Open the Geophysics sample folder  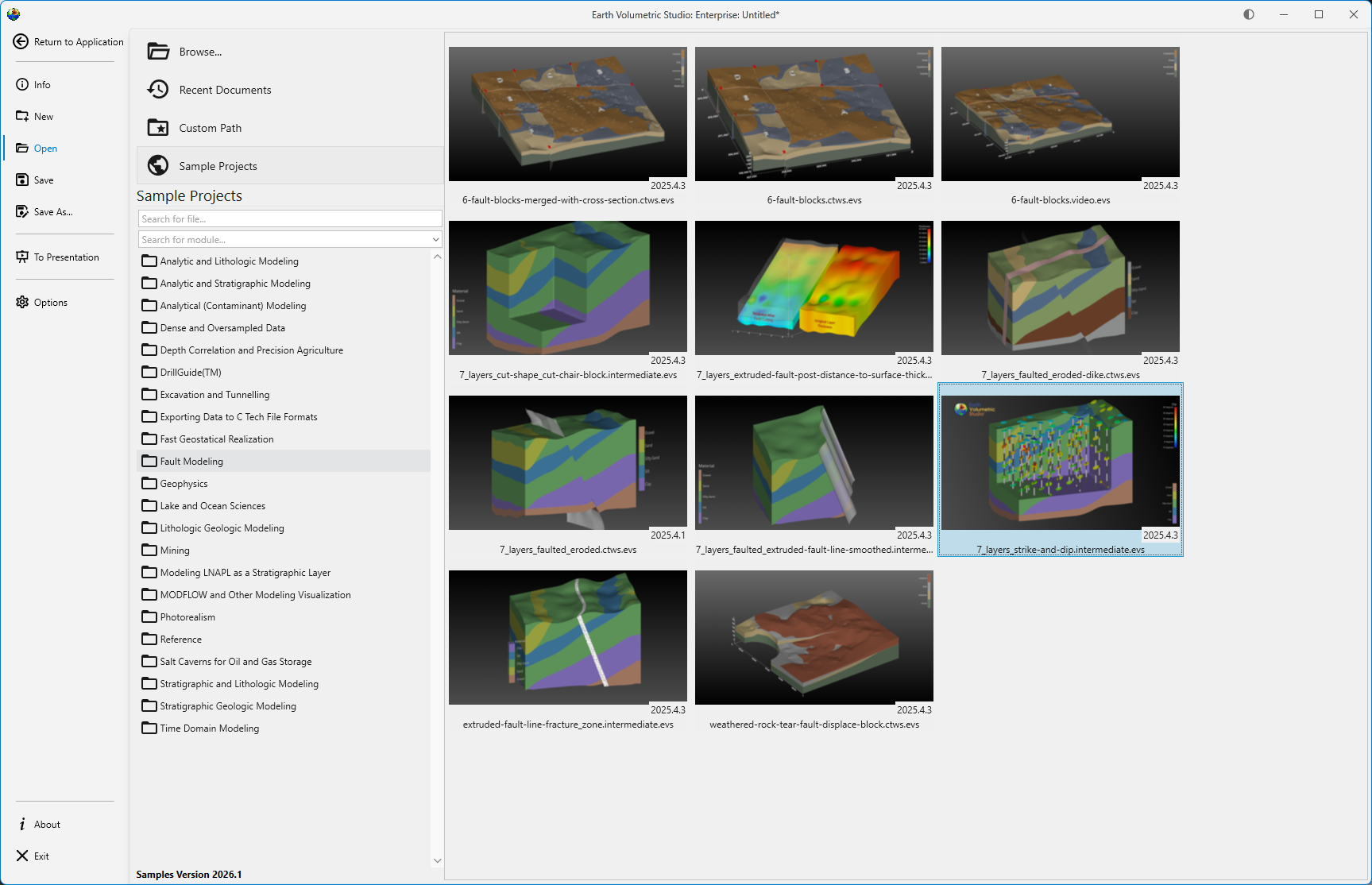coord(184,484)
